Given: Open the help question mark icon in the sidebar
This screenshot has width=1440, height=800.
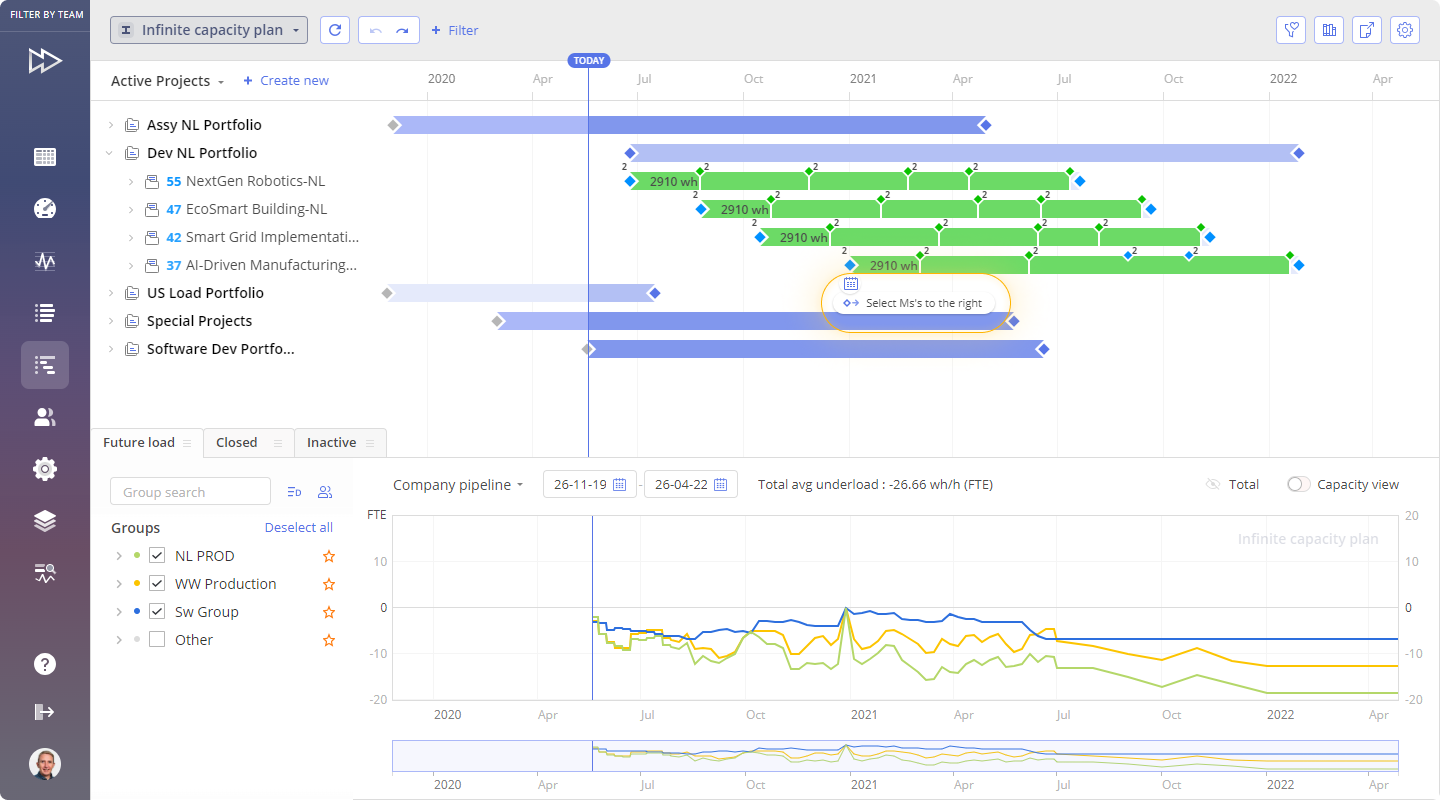Looking at the screenshot, I should [x=44, y=664].
